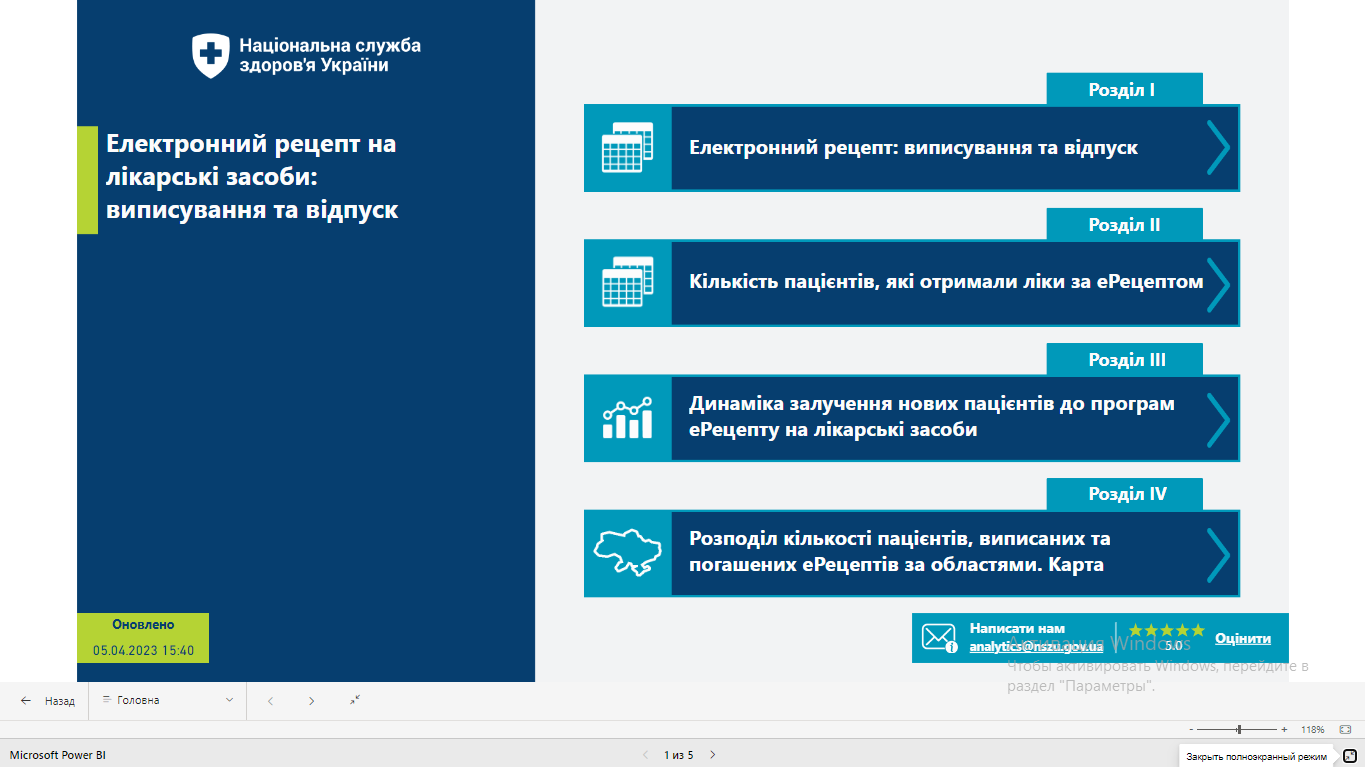
Task: Click zoom in plus icon
Action: [x=1284, y=730]
